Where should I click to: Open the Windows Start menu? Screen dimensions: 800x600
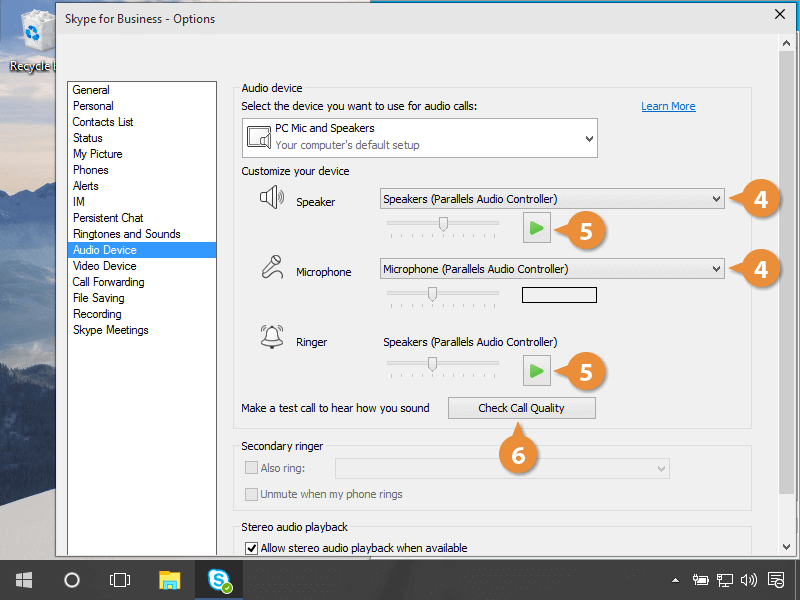click(x=24, y=580)
